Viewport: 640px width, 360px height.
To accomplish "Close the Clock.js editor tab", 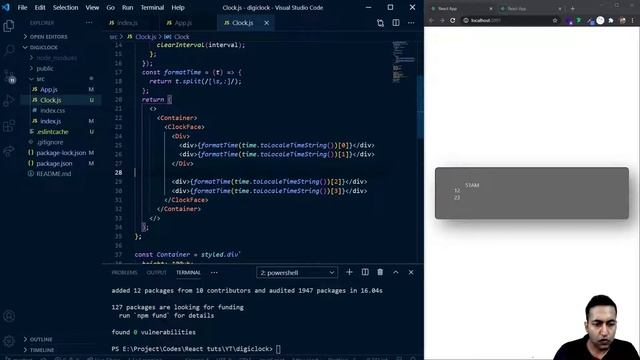I will point(267,23).
